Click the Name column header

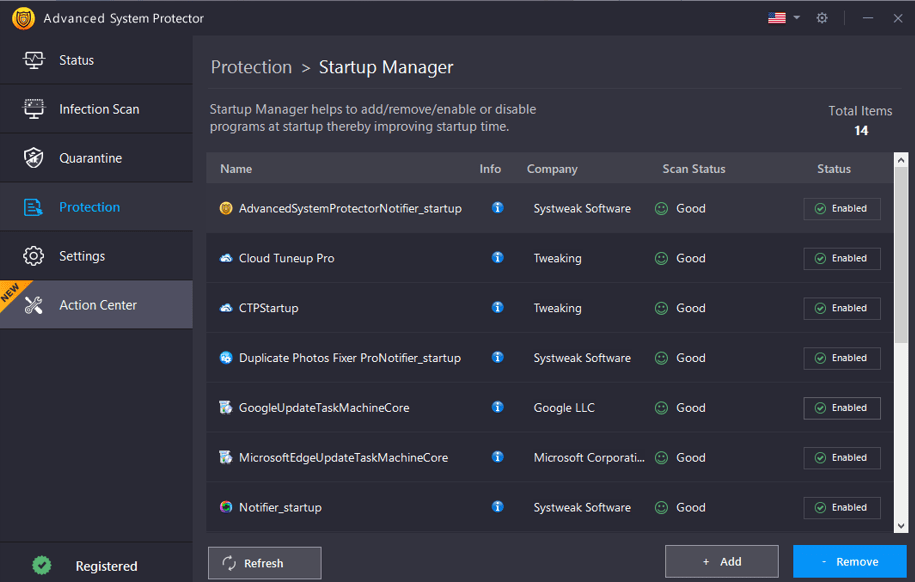236,169
